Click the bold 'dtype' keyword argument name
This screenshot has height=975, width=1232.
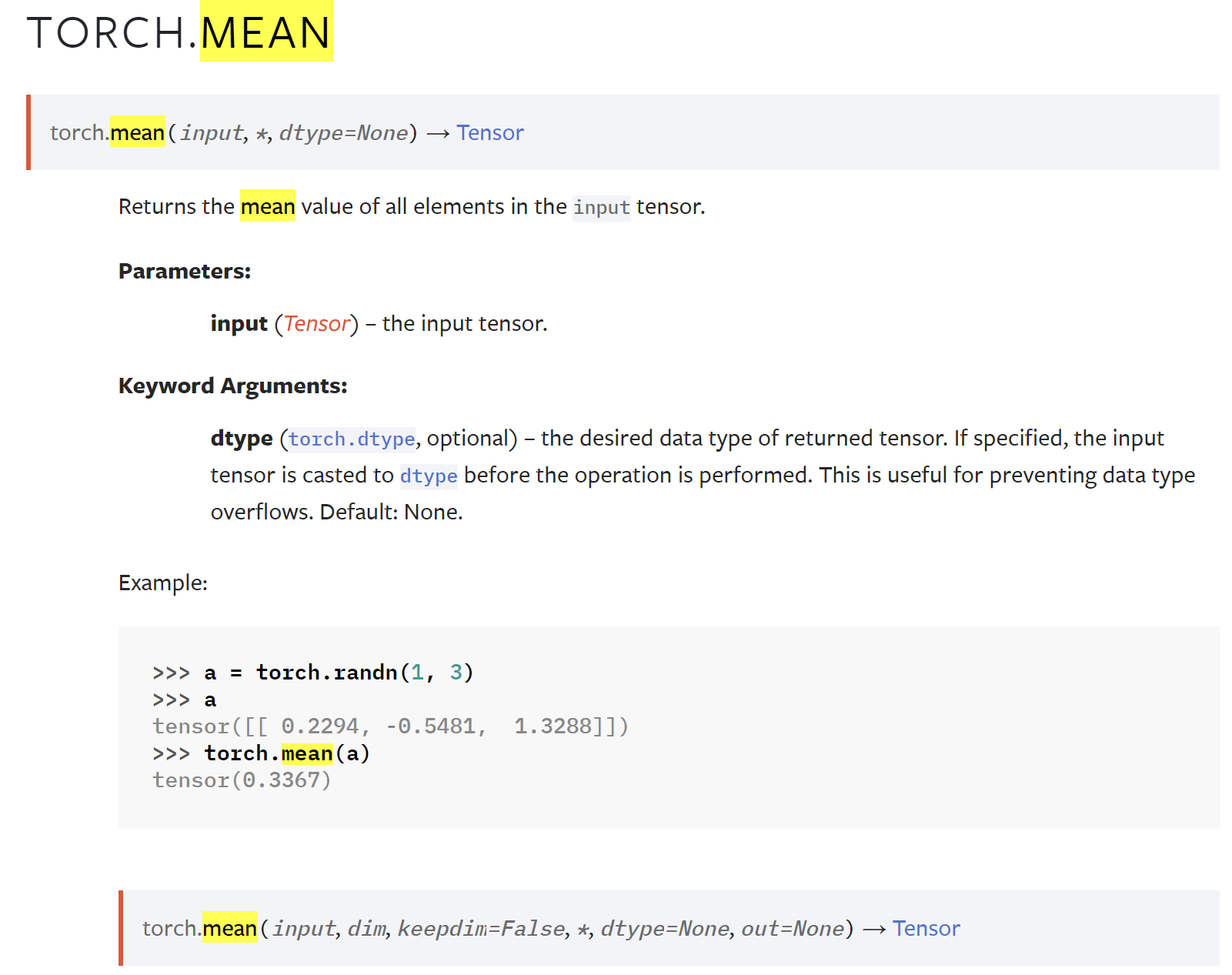click(242, 438)
